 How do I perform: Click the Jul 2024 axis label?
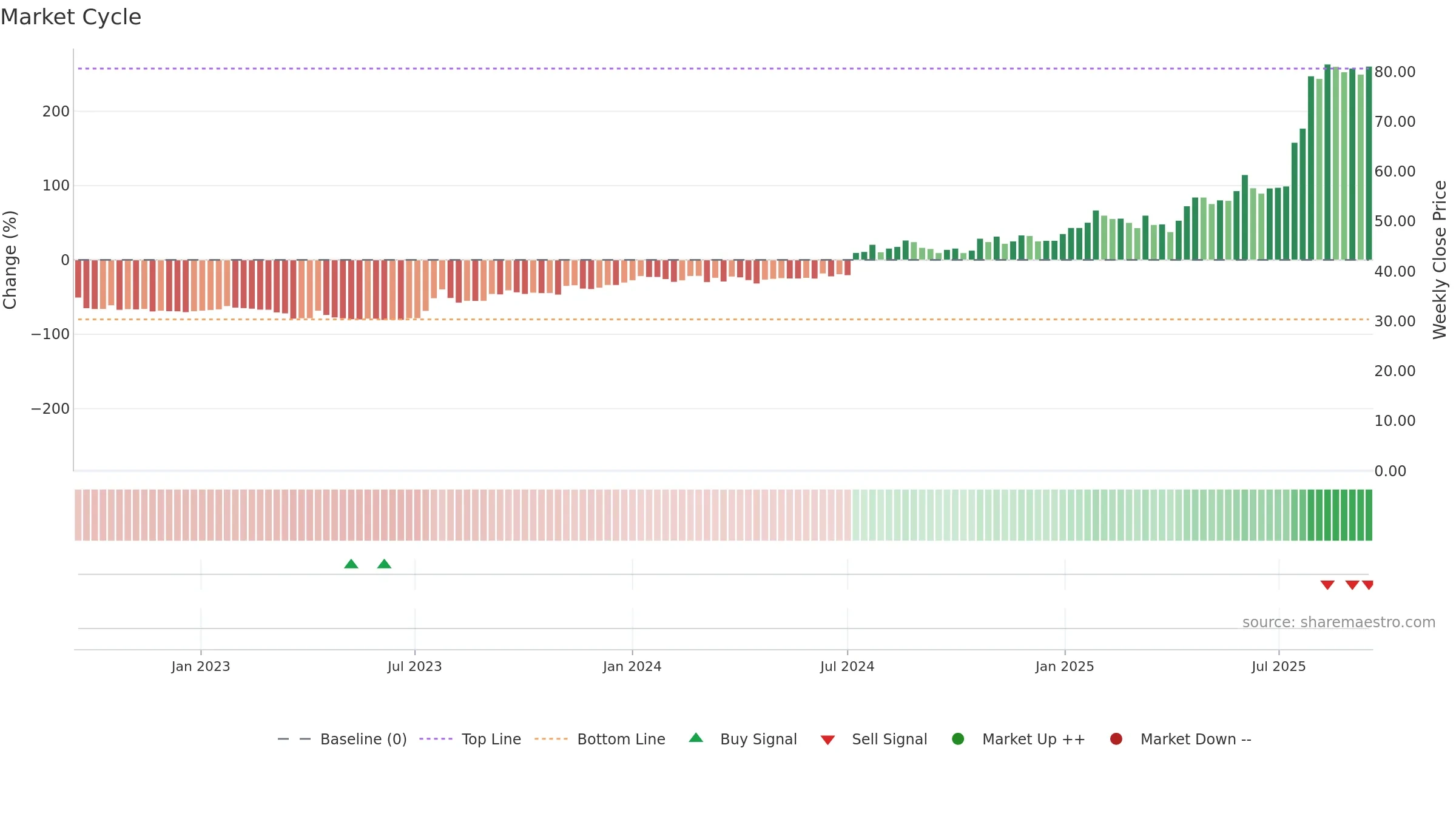click(x=848, y=667)
